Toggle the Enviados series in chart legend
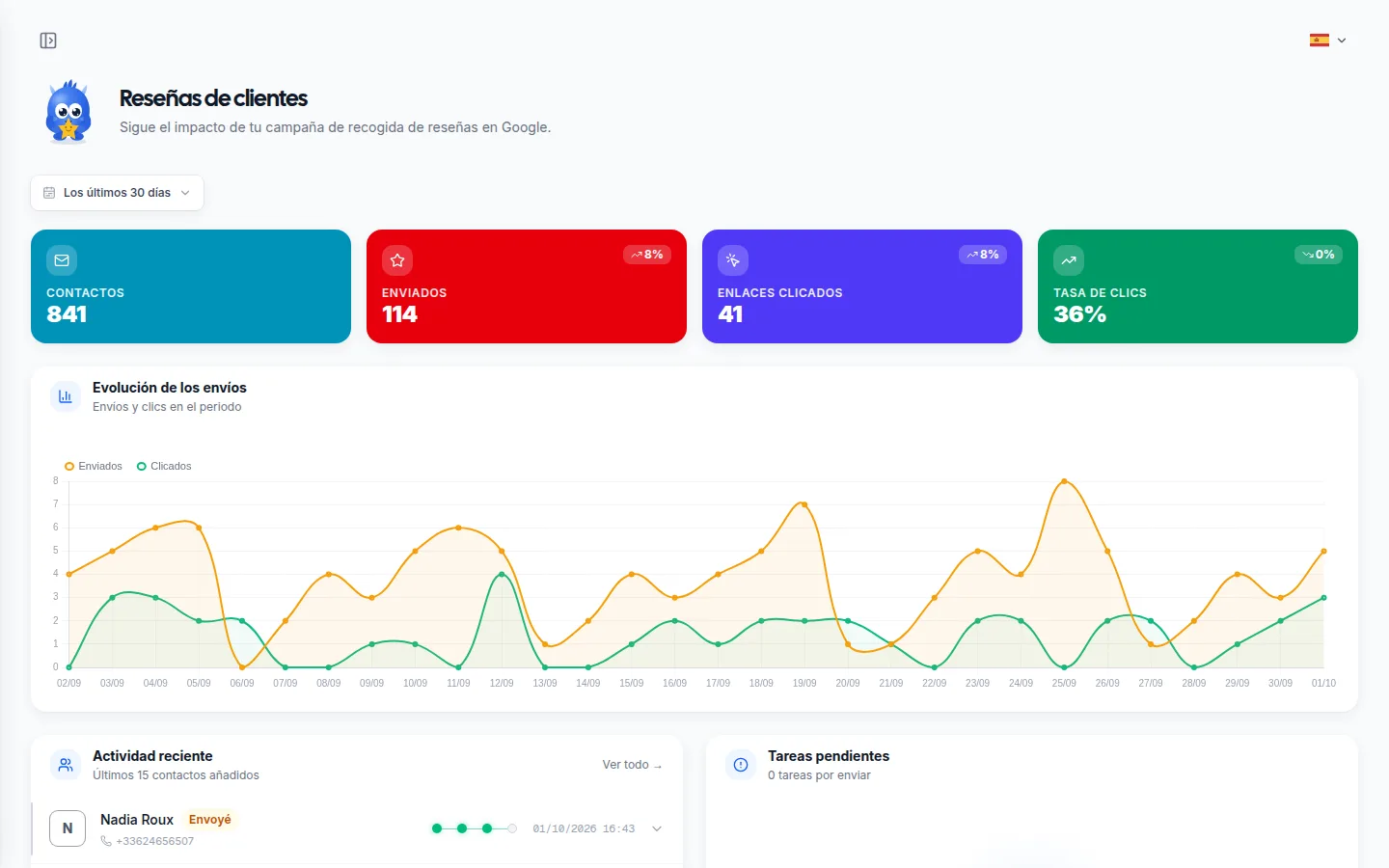The height and width of the screenshot is (868, 1389). tap(94, 466)
